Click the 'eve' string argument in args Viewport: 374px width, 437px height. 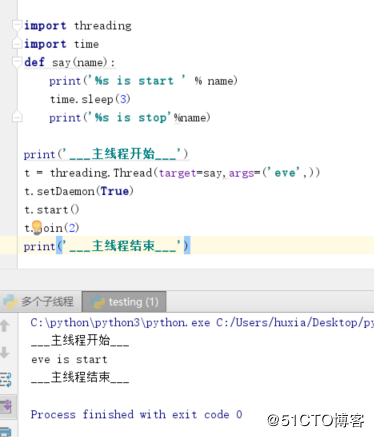click(x=285, y=173)
